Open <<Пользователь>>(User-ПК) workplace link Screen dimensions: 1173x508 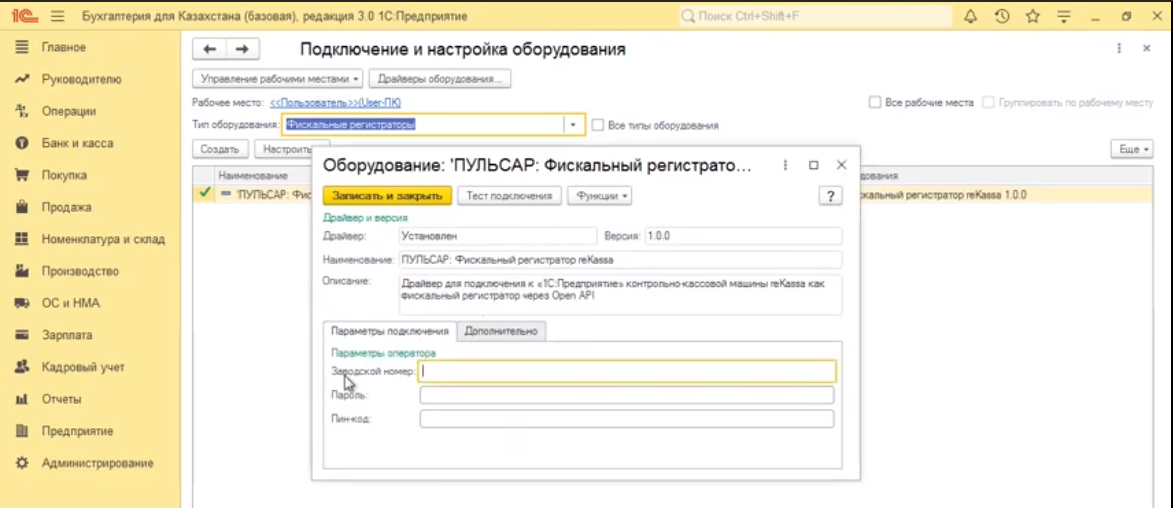(335, 102)
